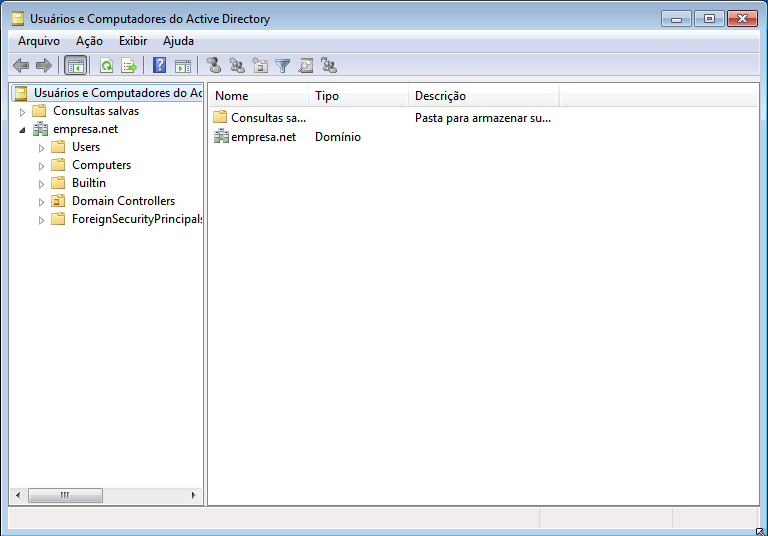The width and height of the screenshot is (768, 536).
Task: Open the Exibir menu
Action: 133,41
